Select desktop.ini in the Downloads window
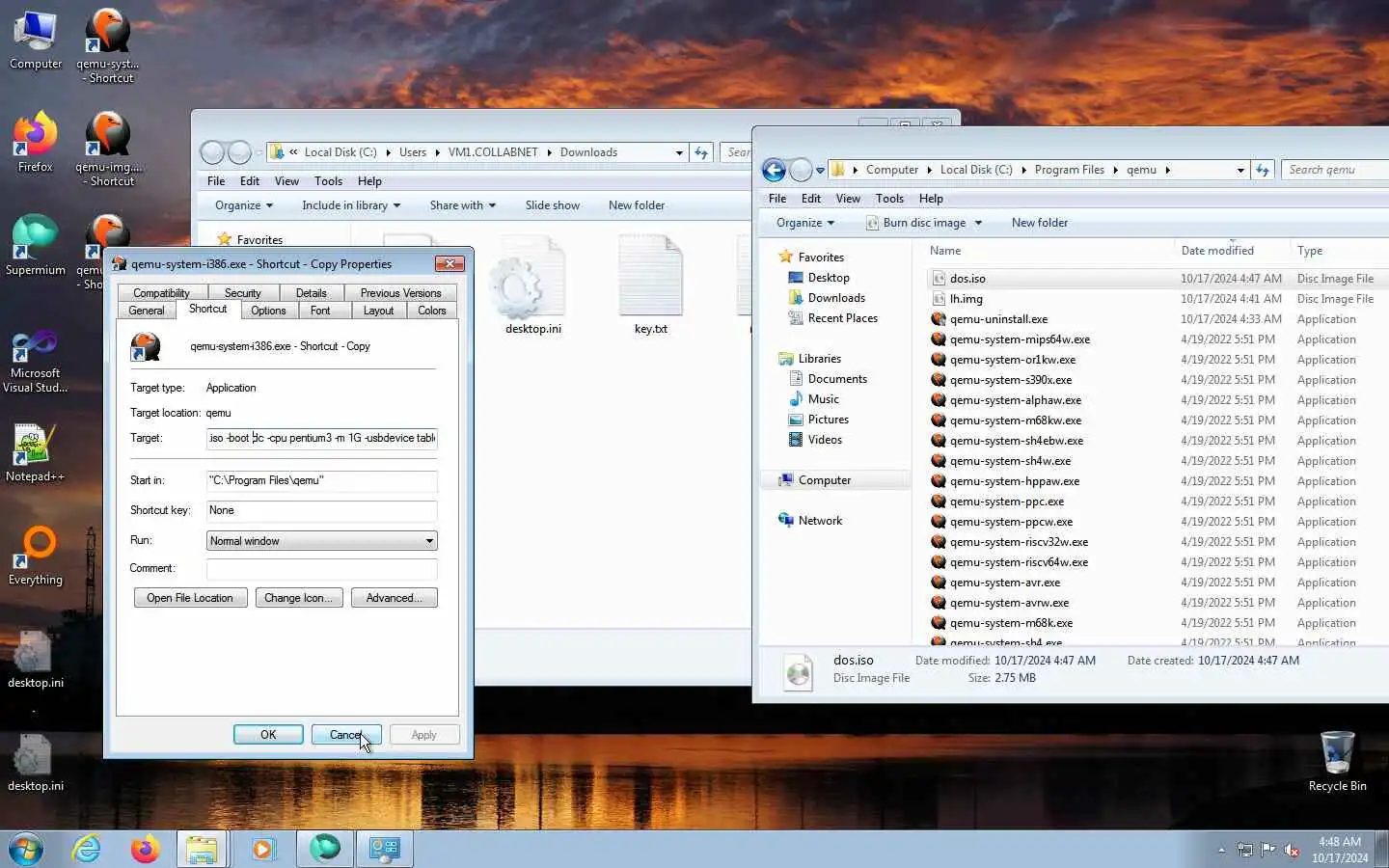Screen dimensions: 1389x868 tap(532, 285)
